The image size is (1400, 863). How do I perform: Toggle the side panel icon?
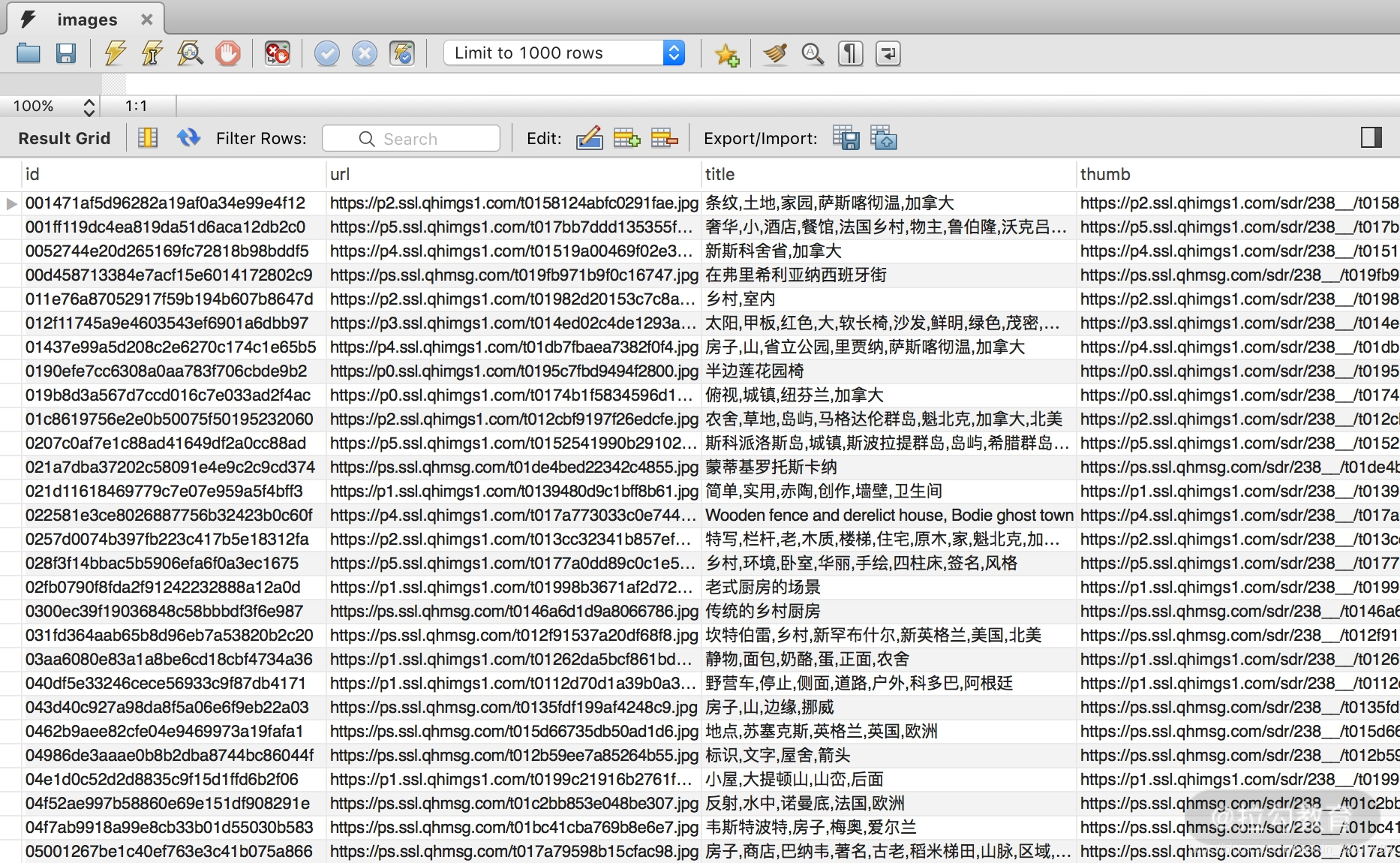(1371, 137)
